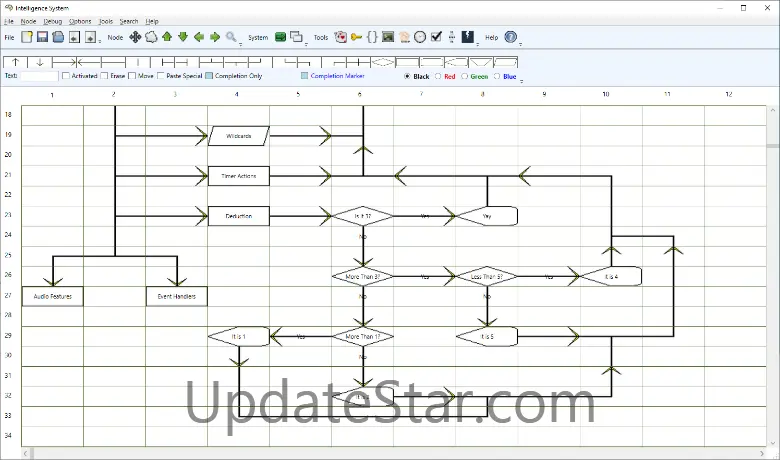780x460 pixels.
Task: Click the cloud-shaped node icon
Action: [x=151, y=37]
